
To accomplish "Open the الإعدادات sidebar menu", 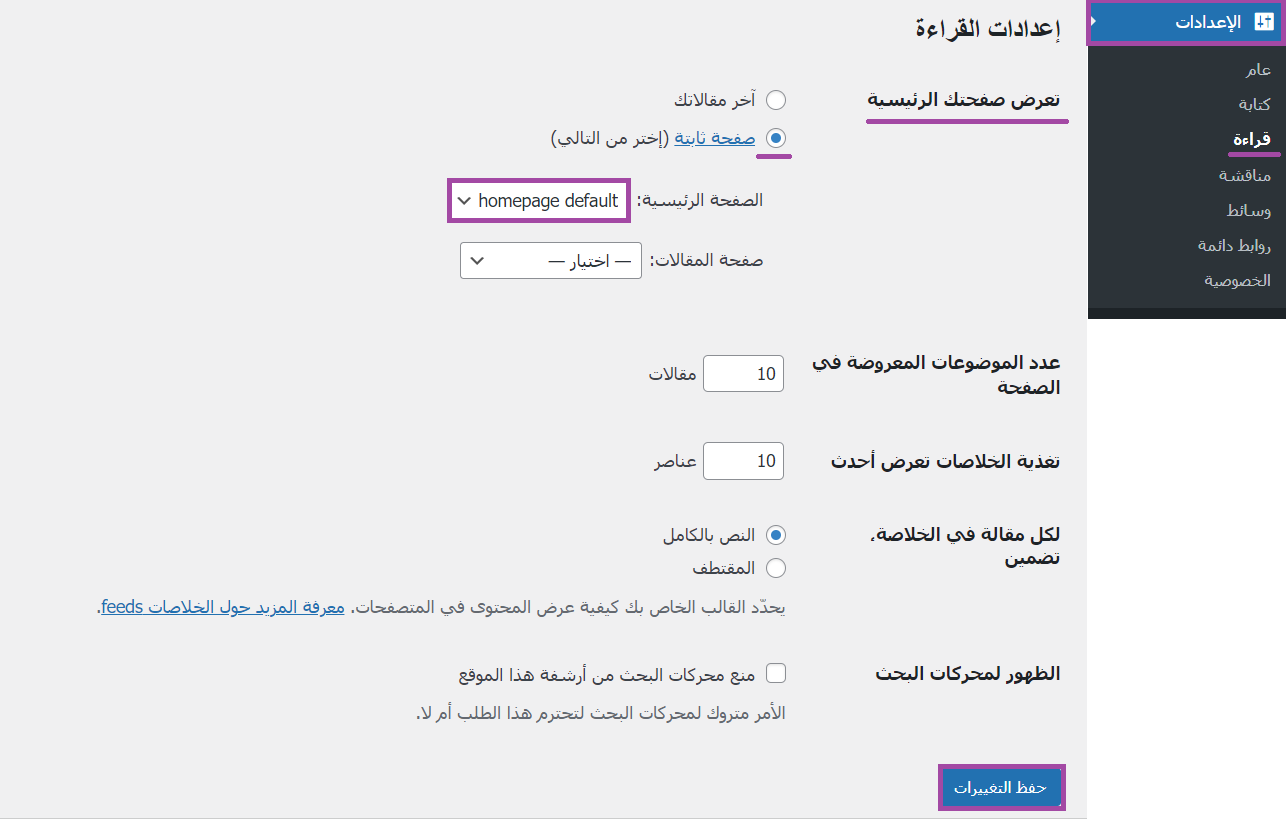I will 1187,22.
